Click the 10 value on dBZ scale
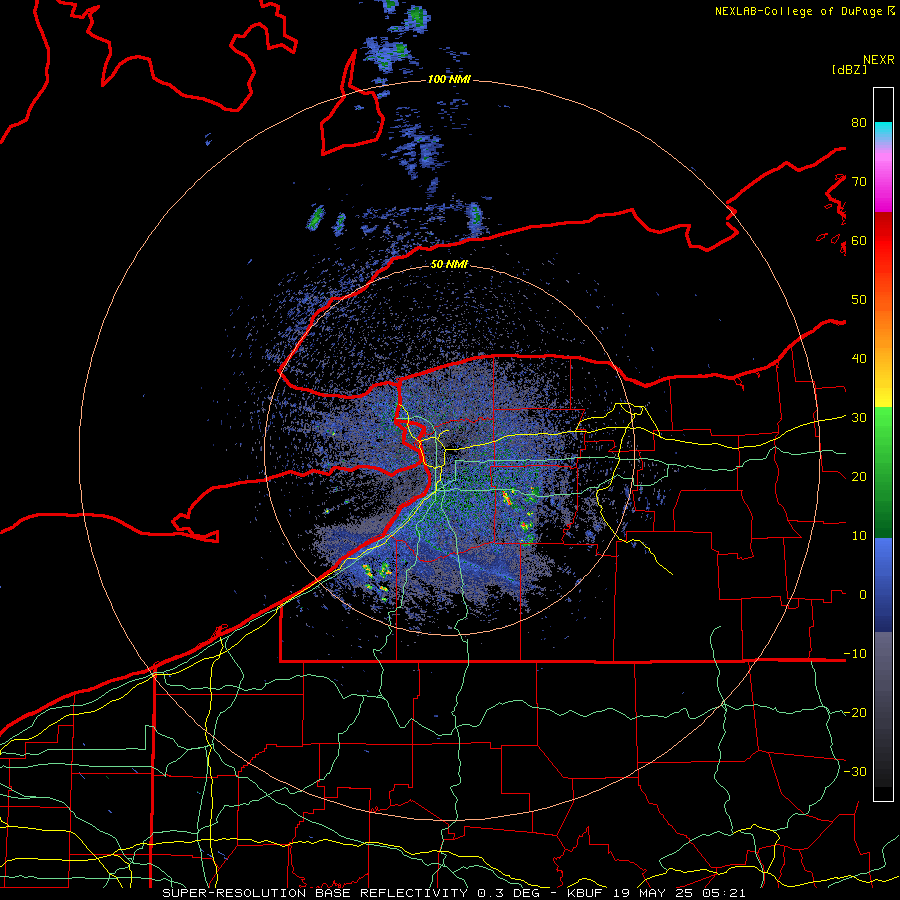The height and width of the screenshot is (900, 900). tap(859, 536)
